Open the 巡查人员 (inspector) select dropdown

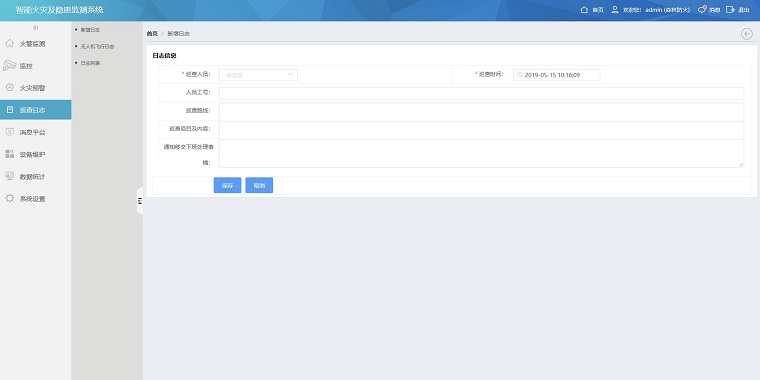point(258,75)
